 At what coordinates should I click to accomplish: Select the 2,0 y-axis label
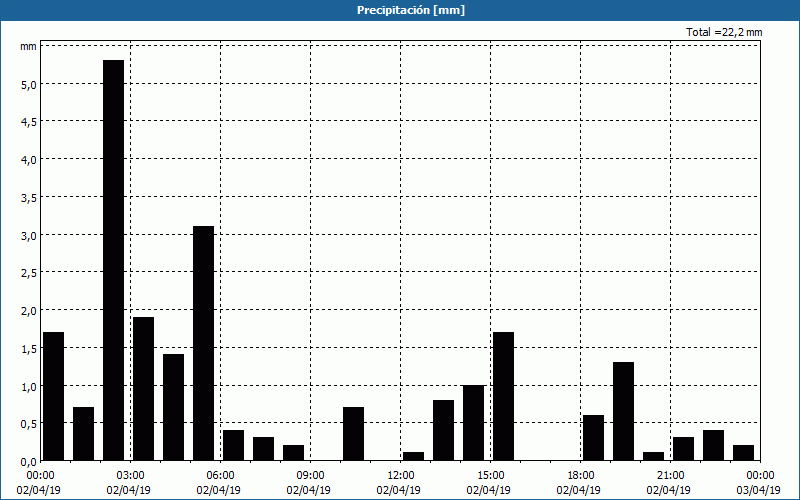point(29,311)
